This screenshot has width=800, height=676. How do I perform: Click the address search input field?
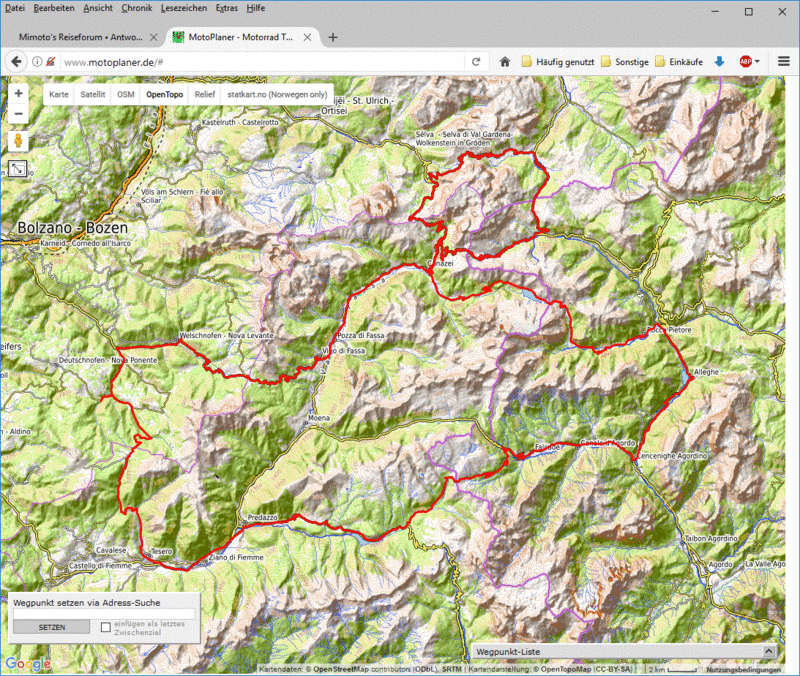click(104, 614)
